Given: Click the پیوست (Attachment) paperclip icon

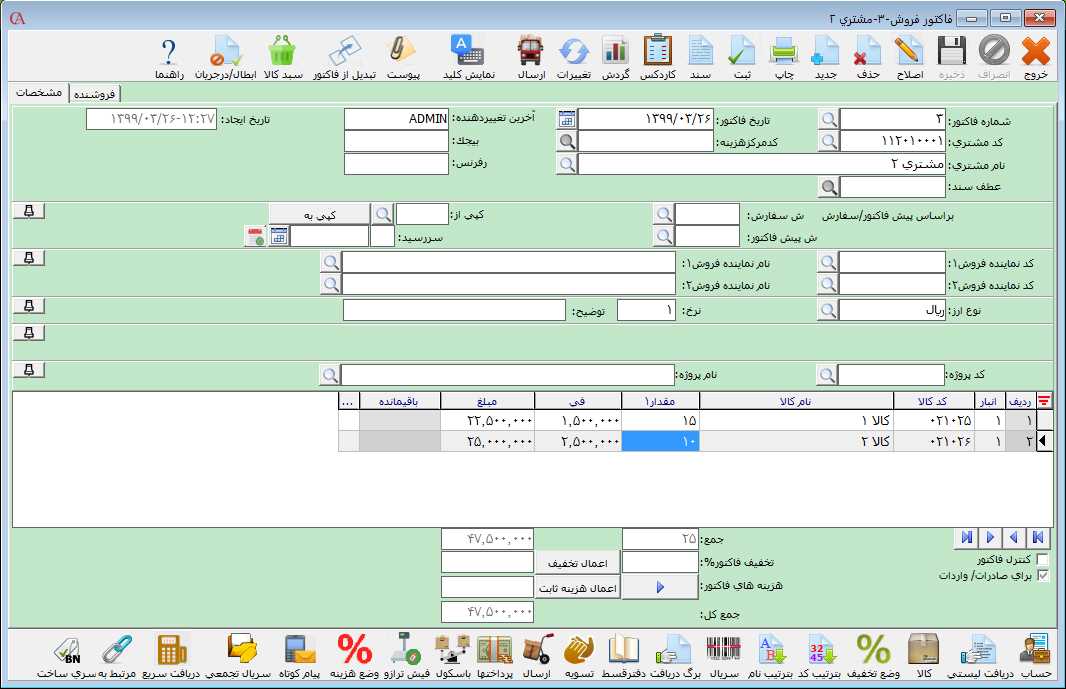Looking at the screenshot, I should click(x=402, y=56).
